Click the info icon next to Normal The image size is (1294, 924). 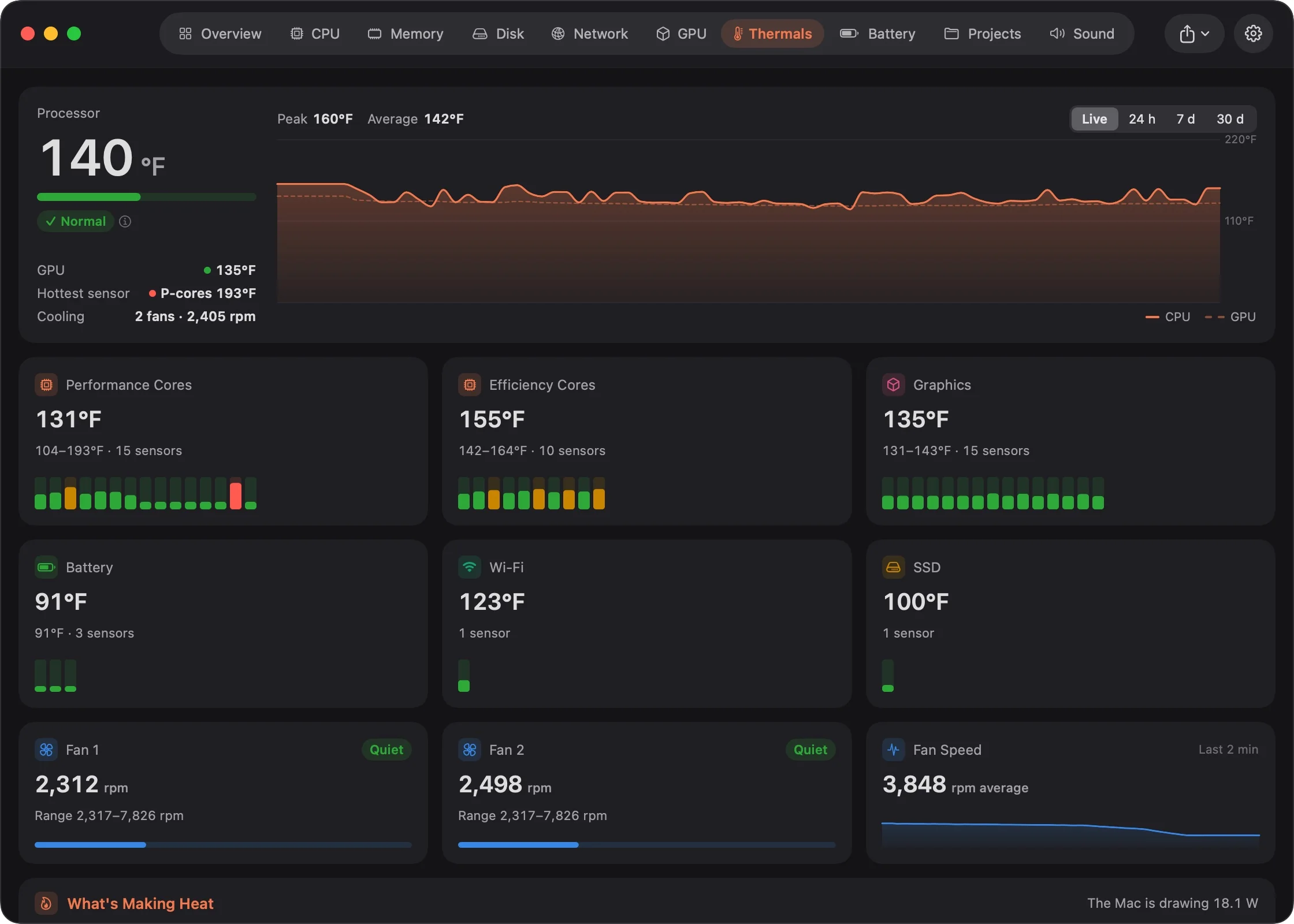click(x=125, y=221)
